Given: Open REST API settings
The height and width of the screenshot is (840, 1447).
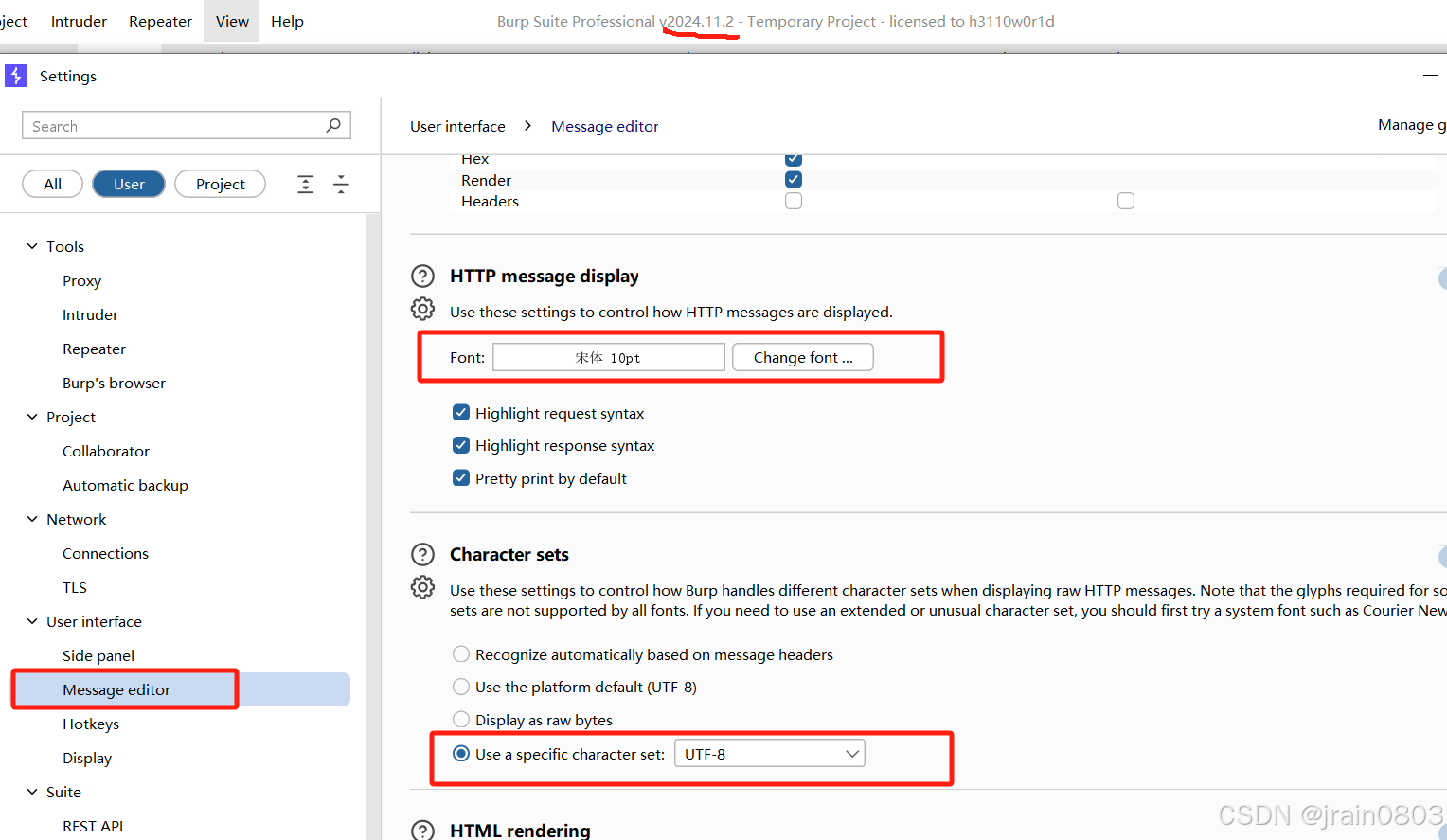Looking at the screenshot, I should [x=93, y=826].
